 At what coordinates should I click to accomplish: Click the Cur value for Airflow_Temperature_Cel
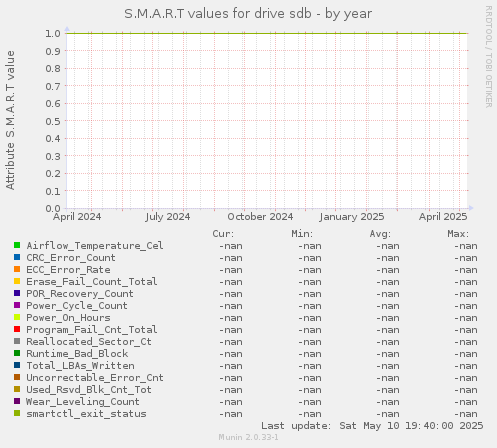point(231,246)
